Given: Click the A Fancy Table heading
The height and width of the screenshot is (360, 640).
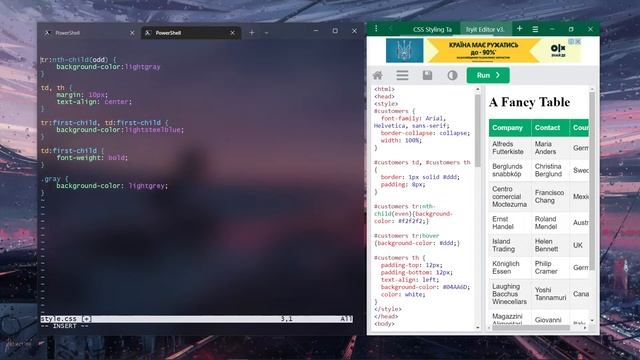Looking at the screenshot, I should pos(529,102).
